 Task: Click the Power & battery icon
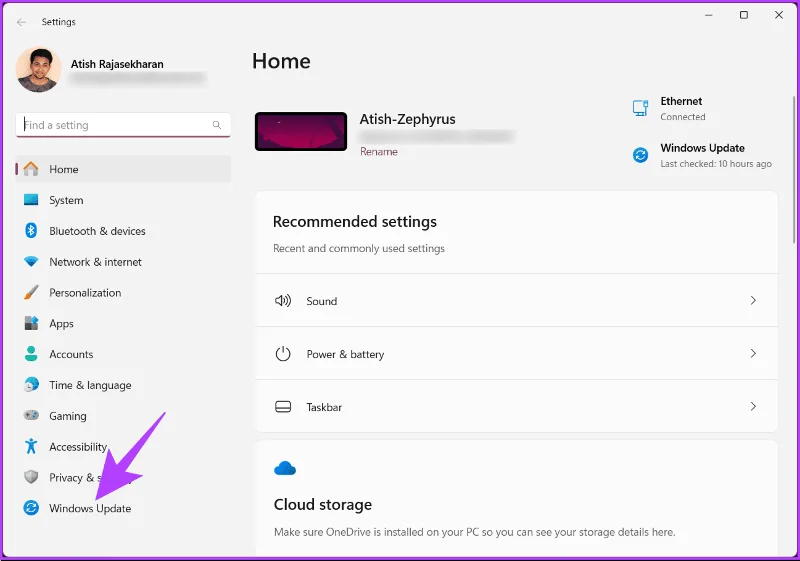(x=283, y=353)
